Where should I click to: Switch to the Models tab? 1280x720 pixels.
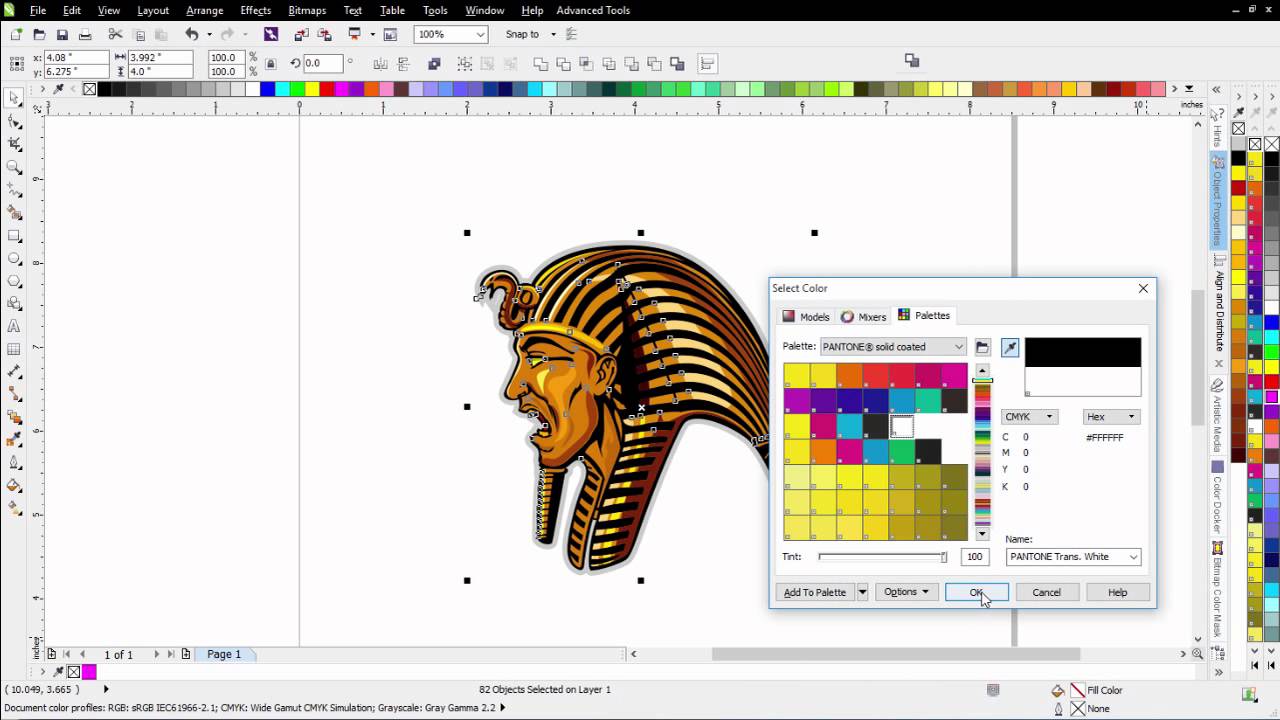coord(806,316)
